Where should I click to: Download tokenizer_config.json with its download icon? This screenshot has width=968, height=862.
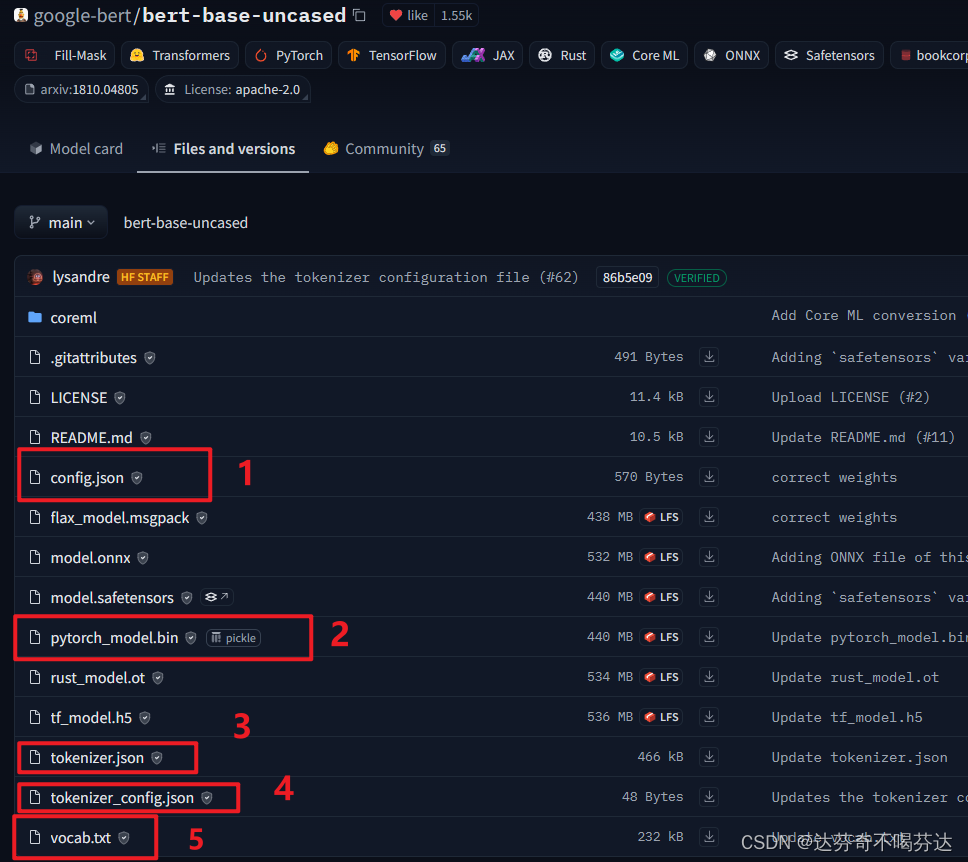point(709,797)
